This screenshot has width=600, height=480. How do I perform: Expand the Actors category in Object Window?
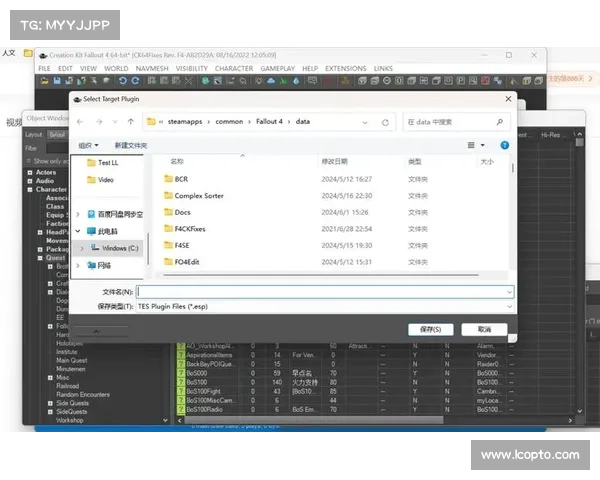click(x=30, y=173)
